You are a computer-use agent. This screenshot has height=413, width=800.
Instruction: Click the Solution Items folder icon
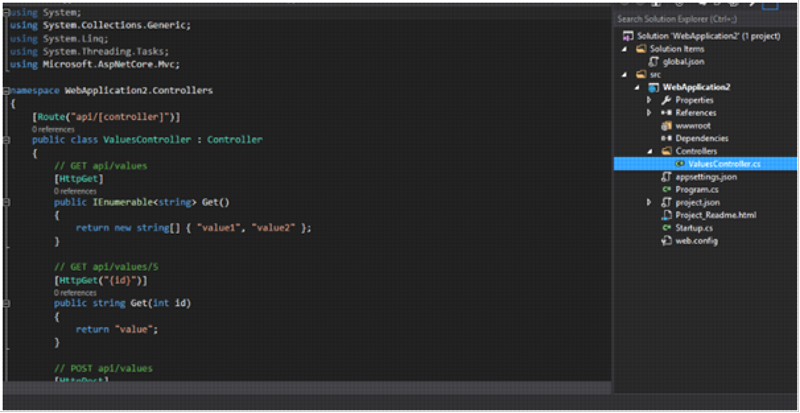[641, 49]
